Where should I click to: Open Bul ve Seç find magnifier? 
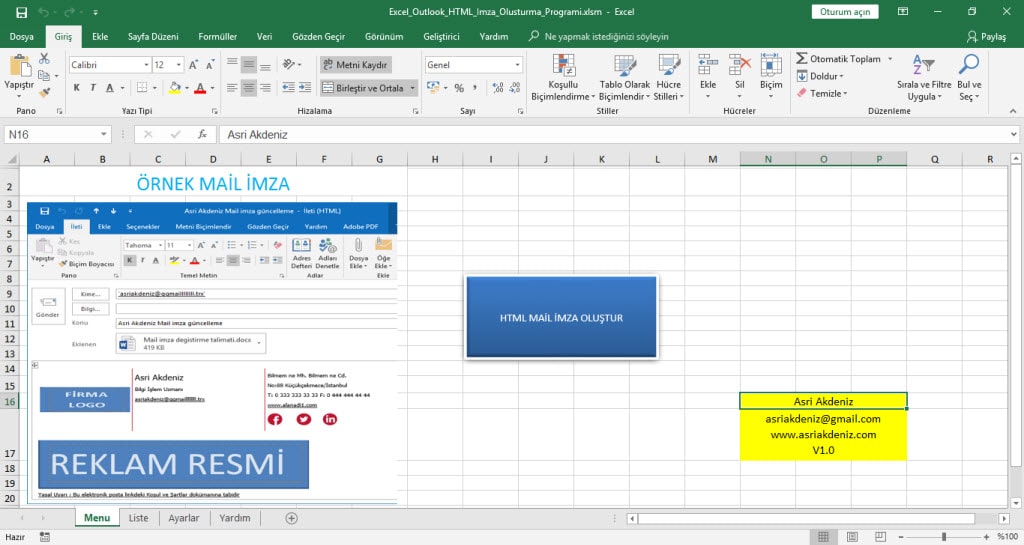coord(969,77)
